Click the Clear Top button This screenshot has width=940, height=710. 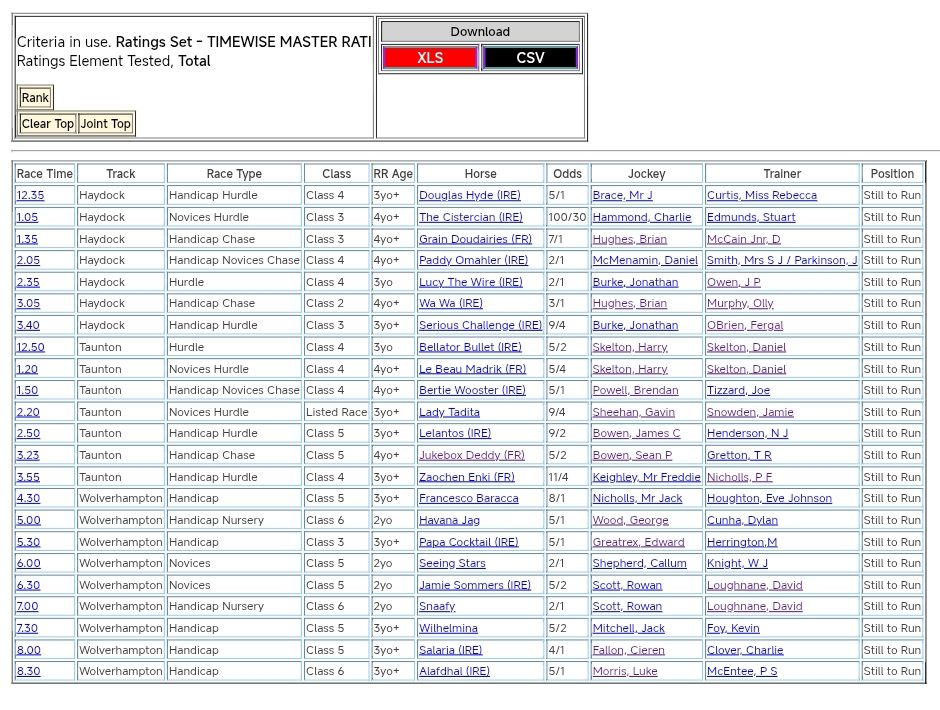[48, 124]
